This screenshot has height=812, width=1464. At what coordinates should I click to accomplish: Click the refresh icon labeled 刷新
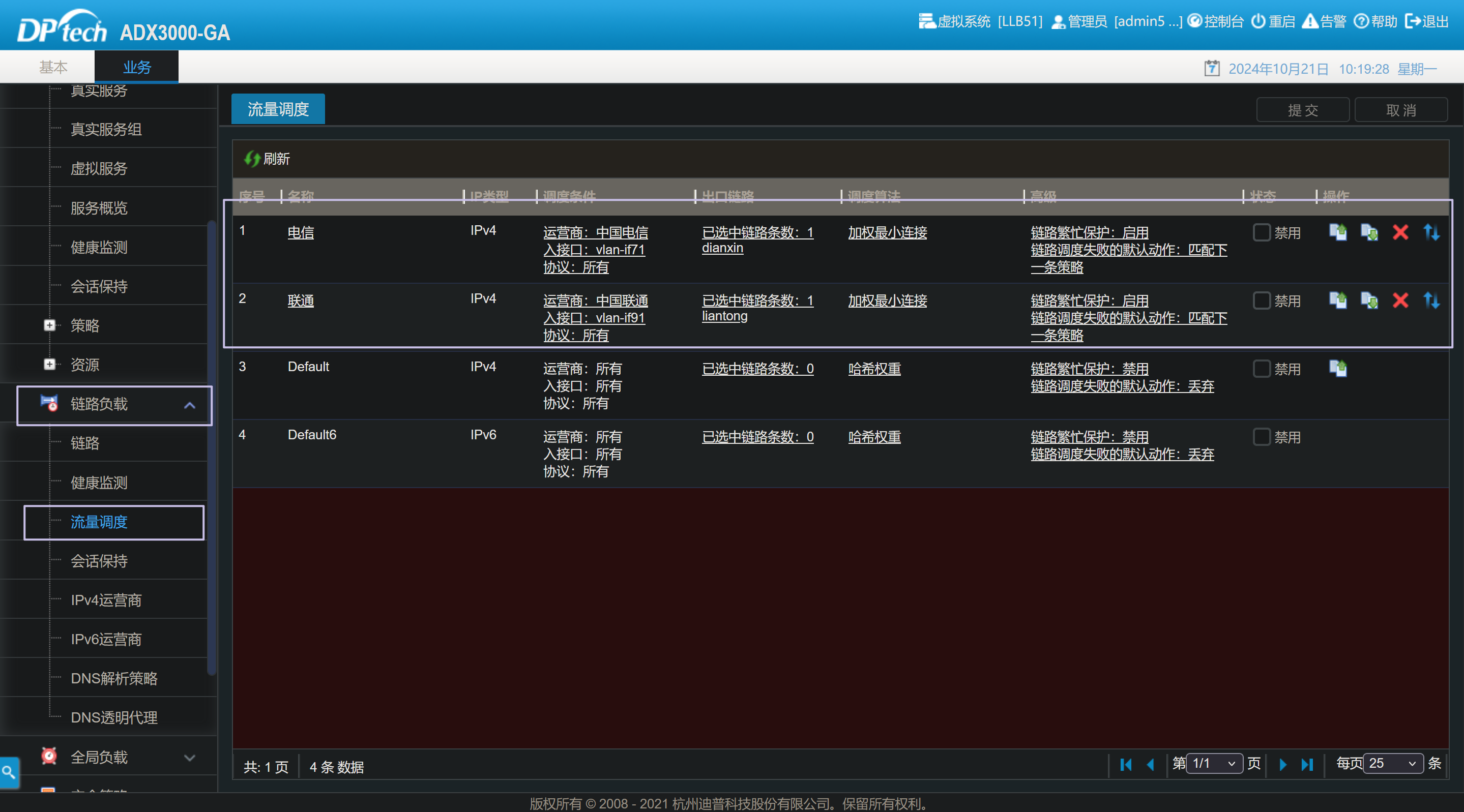click(x=252, y=159)
